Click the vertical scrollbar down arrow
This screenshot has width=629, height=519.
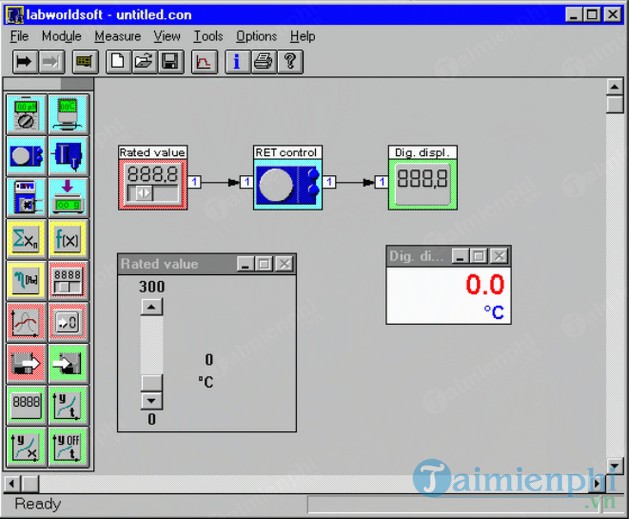click(615, 466)
